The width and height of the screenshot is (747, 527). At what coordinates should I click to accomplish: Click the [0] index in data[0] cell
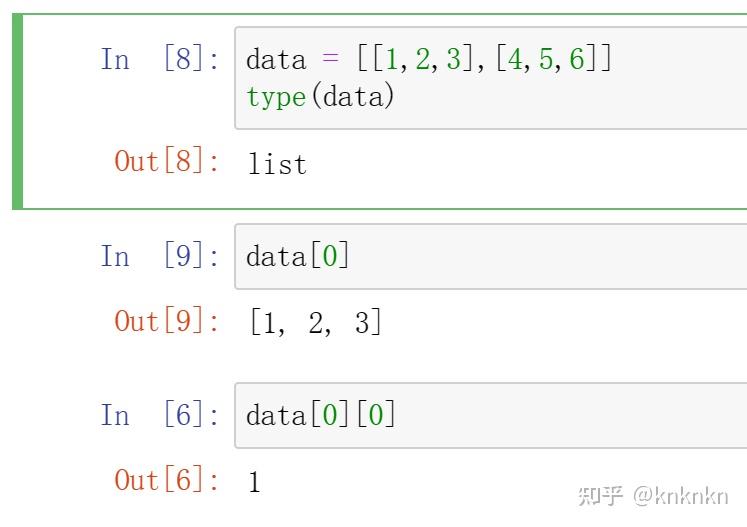[x=330, y=255]
